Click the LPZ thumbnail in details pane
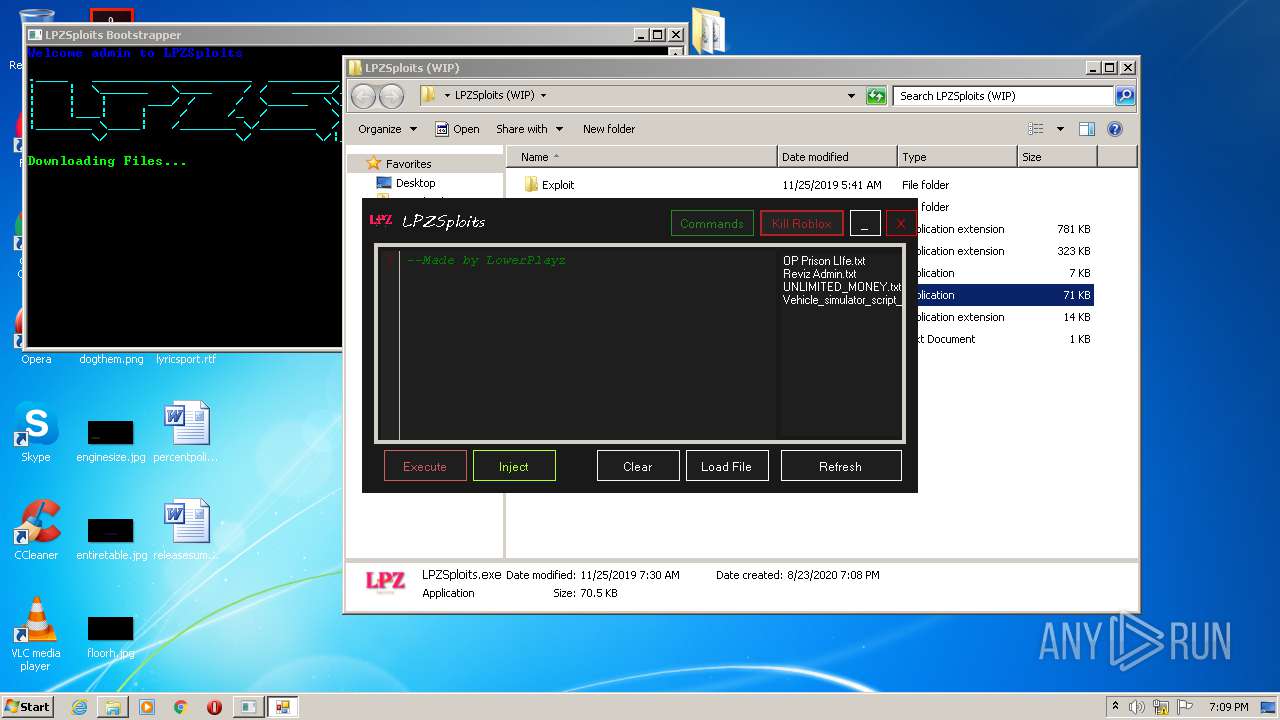 coord(385,583)
